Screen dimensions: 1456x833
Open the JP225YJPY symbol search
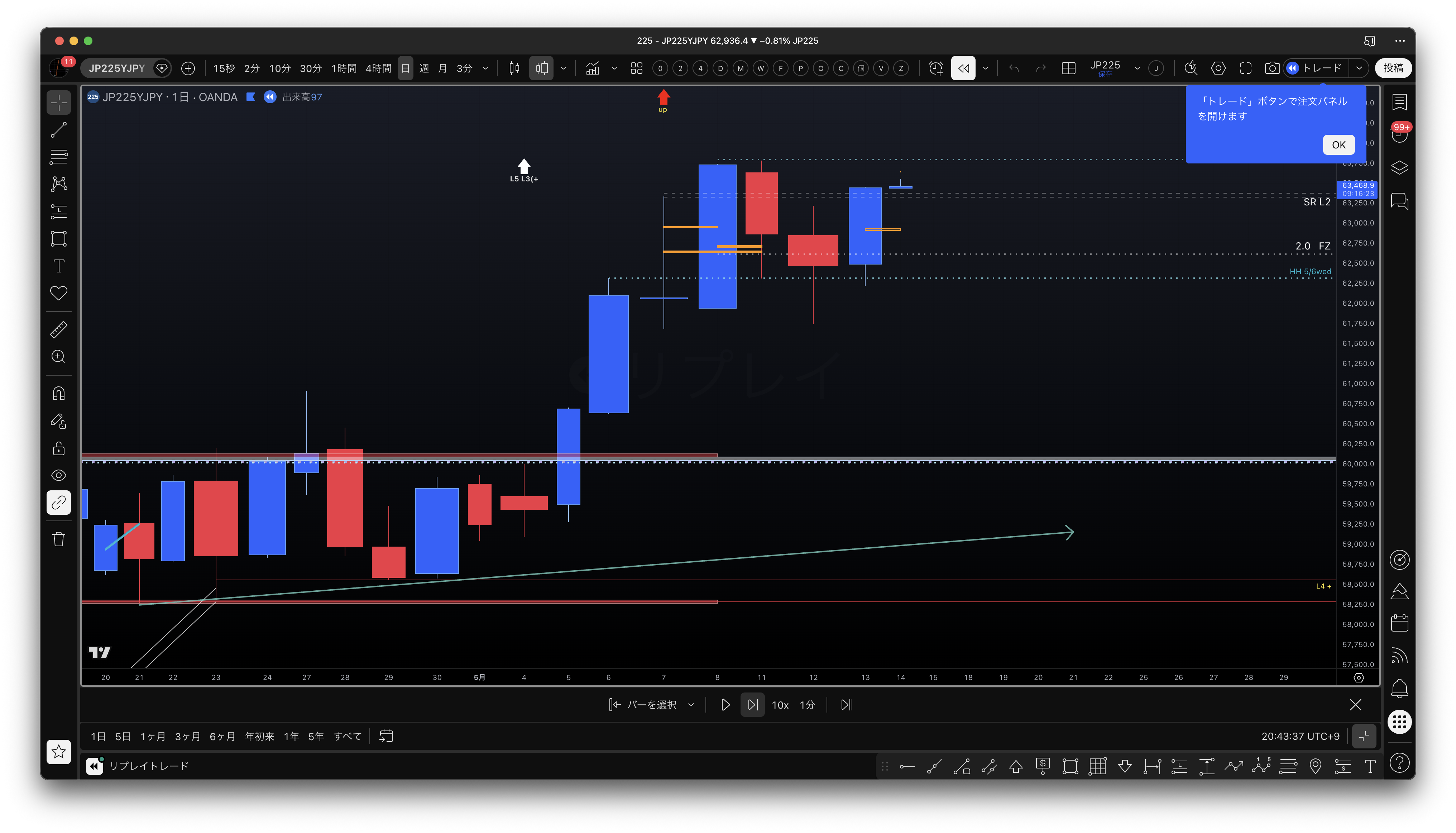click(117, 68)
